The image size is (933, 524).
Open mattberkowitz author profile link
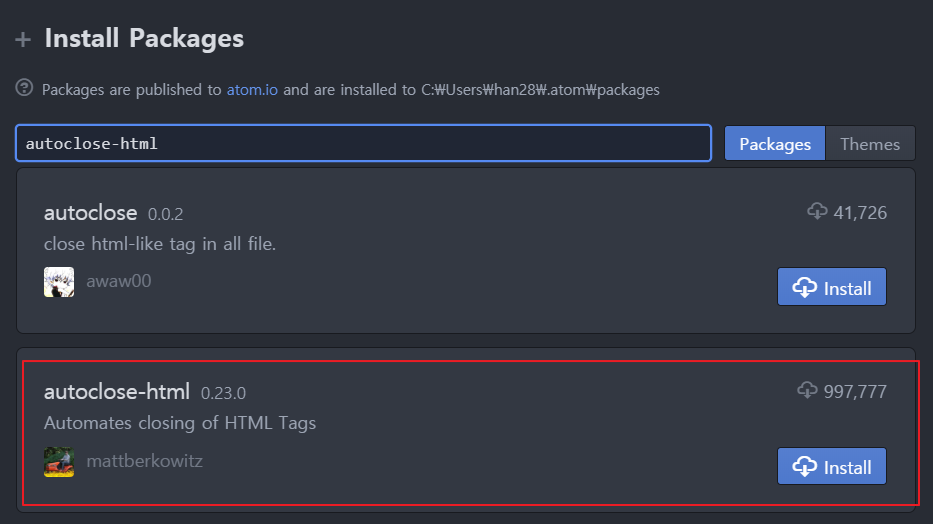pos(145,461)
